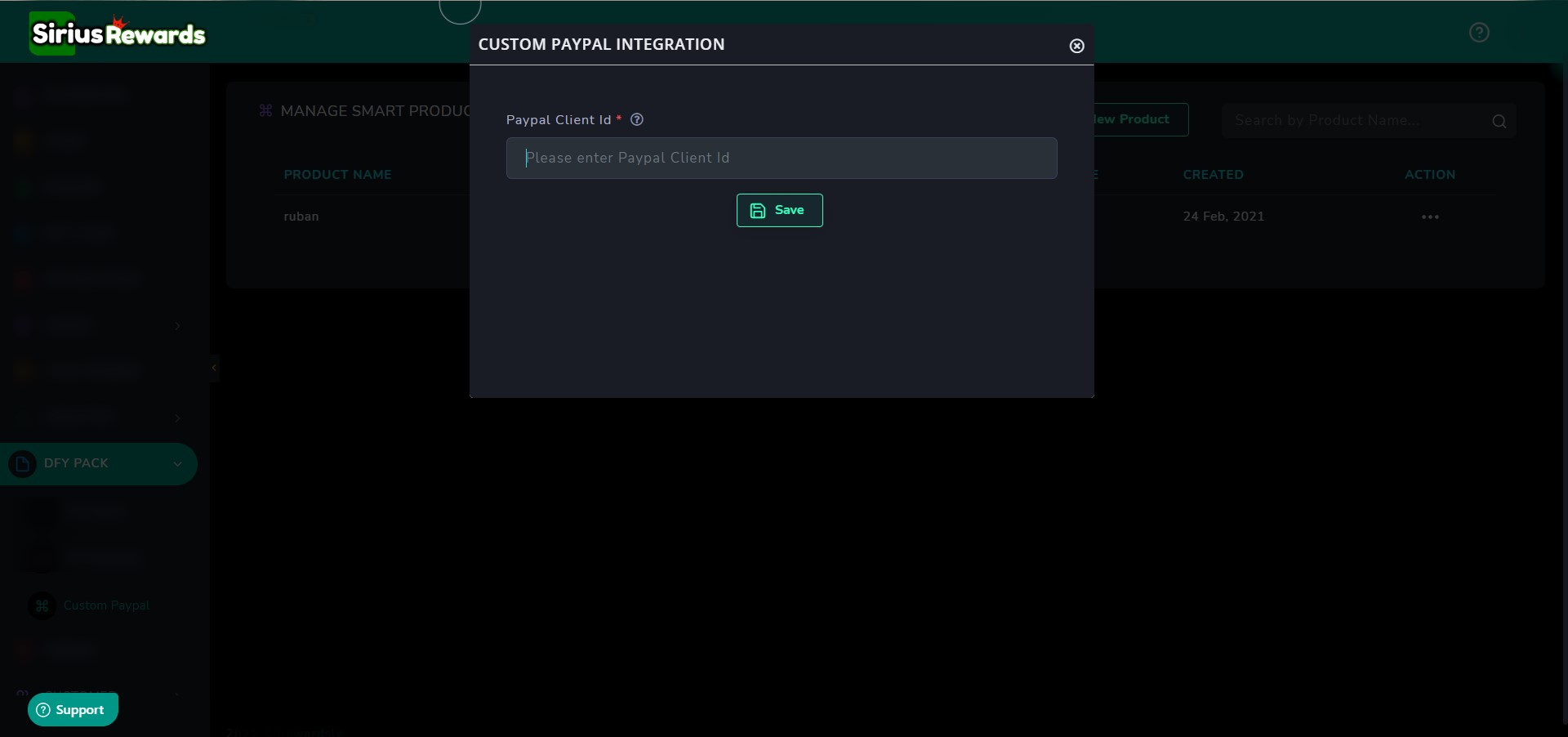This screenshot has height=737, width=1568.
Task: Click the Sirius Rewards logo
Action: pos(118,33)
